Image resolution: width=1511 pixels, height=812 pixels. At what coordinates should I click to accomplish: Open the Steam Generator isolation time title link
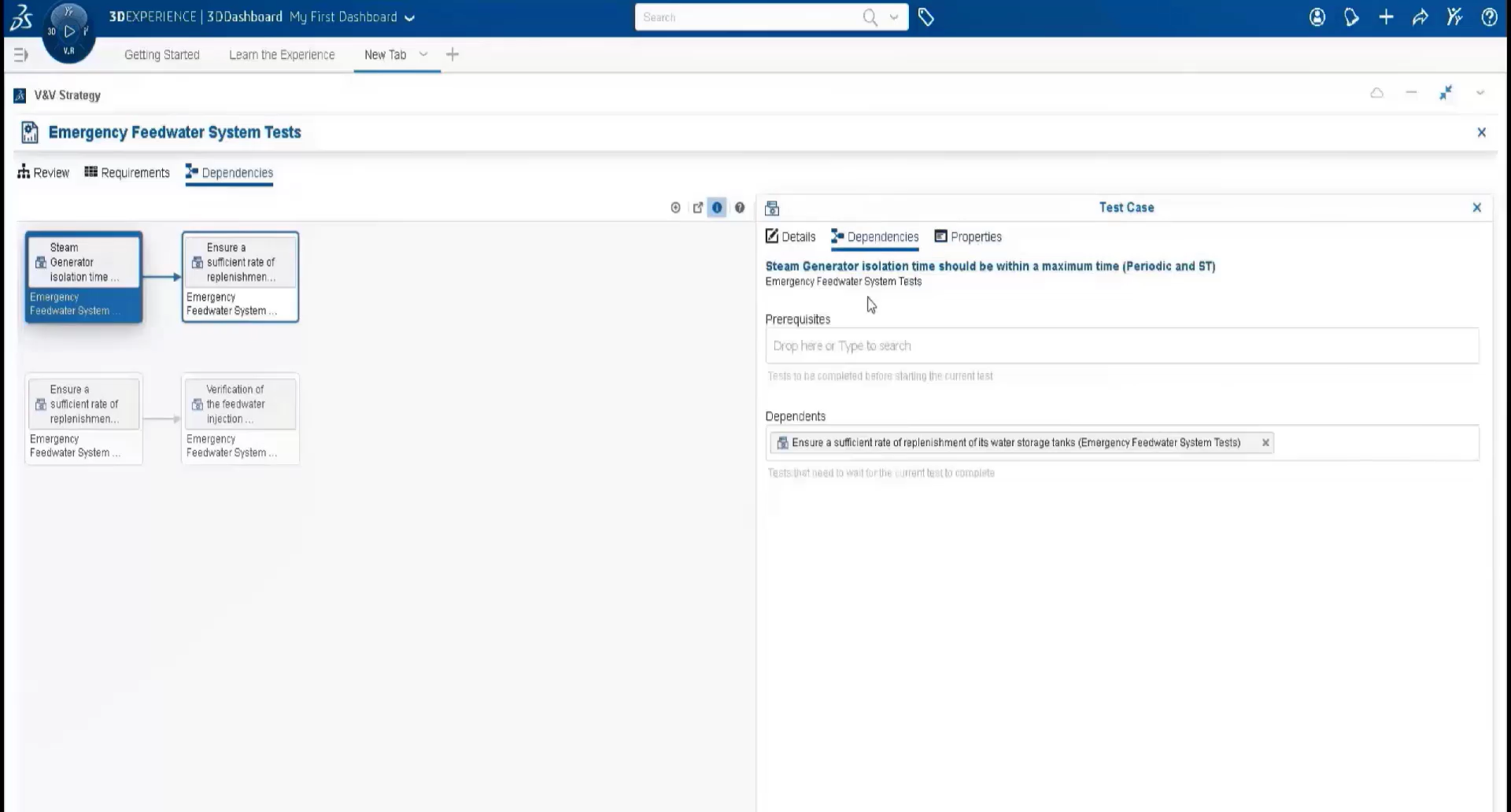click(990, 266)
